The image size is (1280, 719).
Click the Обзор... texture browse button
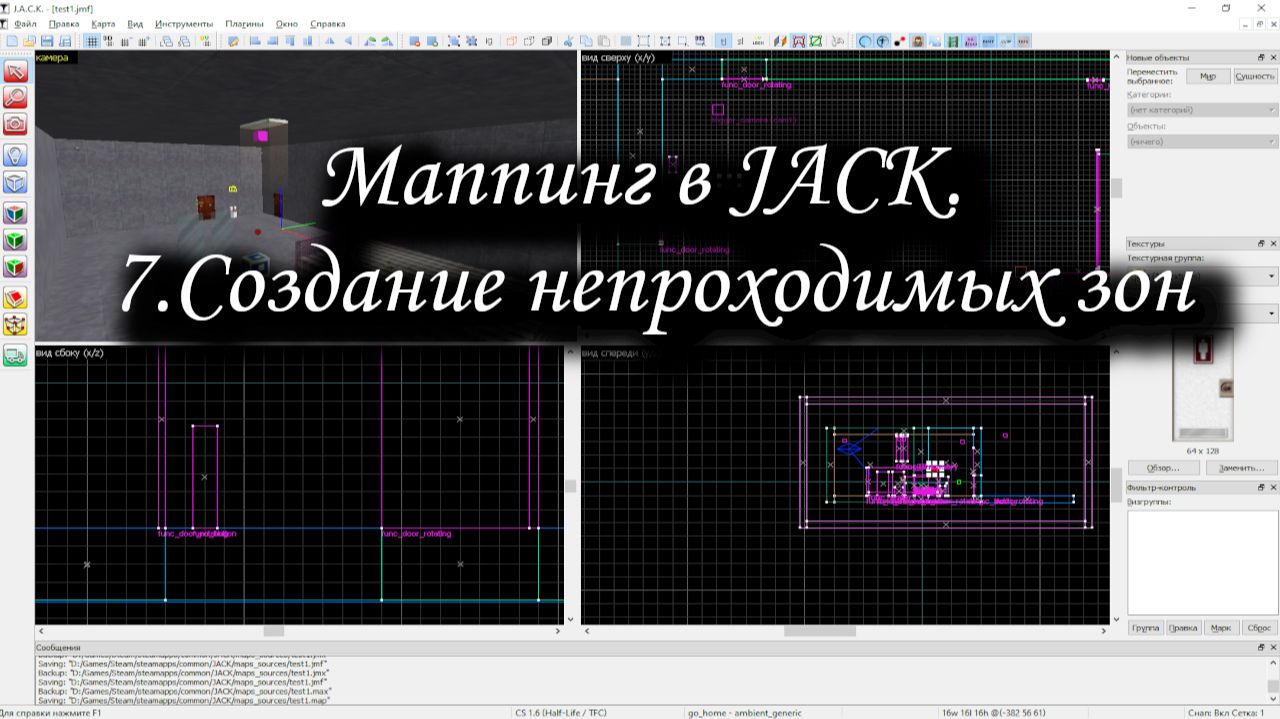(1164, 467)
